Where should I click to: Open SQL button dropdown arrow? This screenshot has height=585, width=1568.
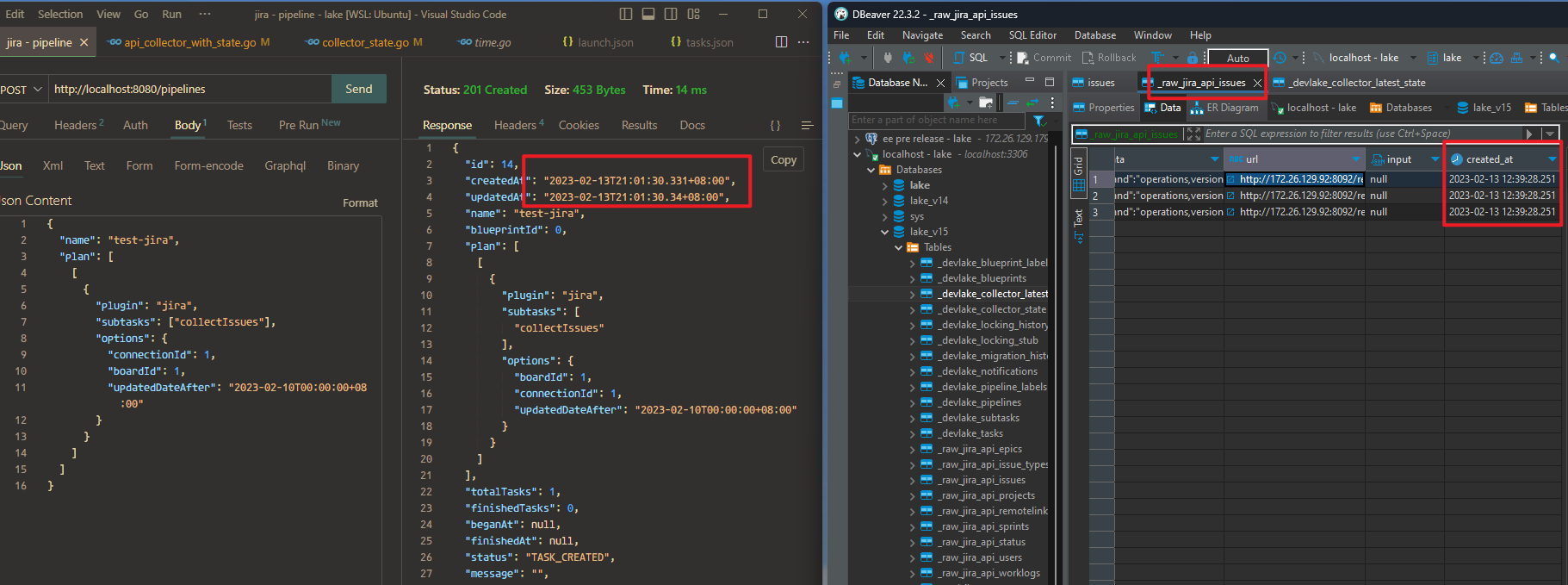point(1001,58)
